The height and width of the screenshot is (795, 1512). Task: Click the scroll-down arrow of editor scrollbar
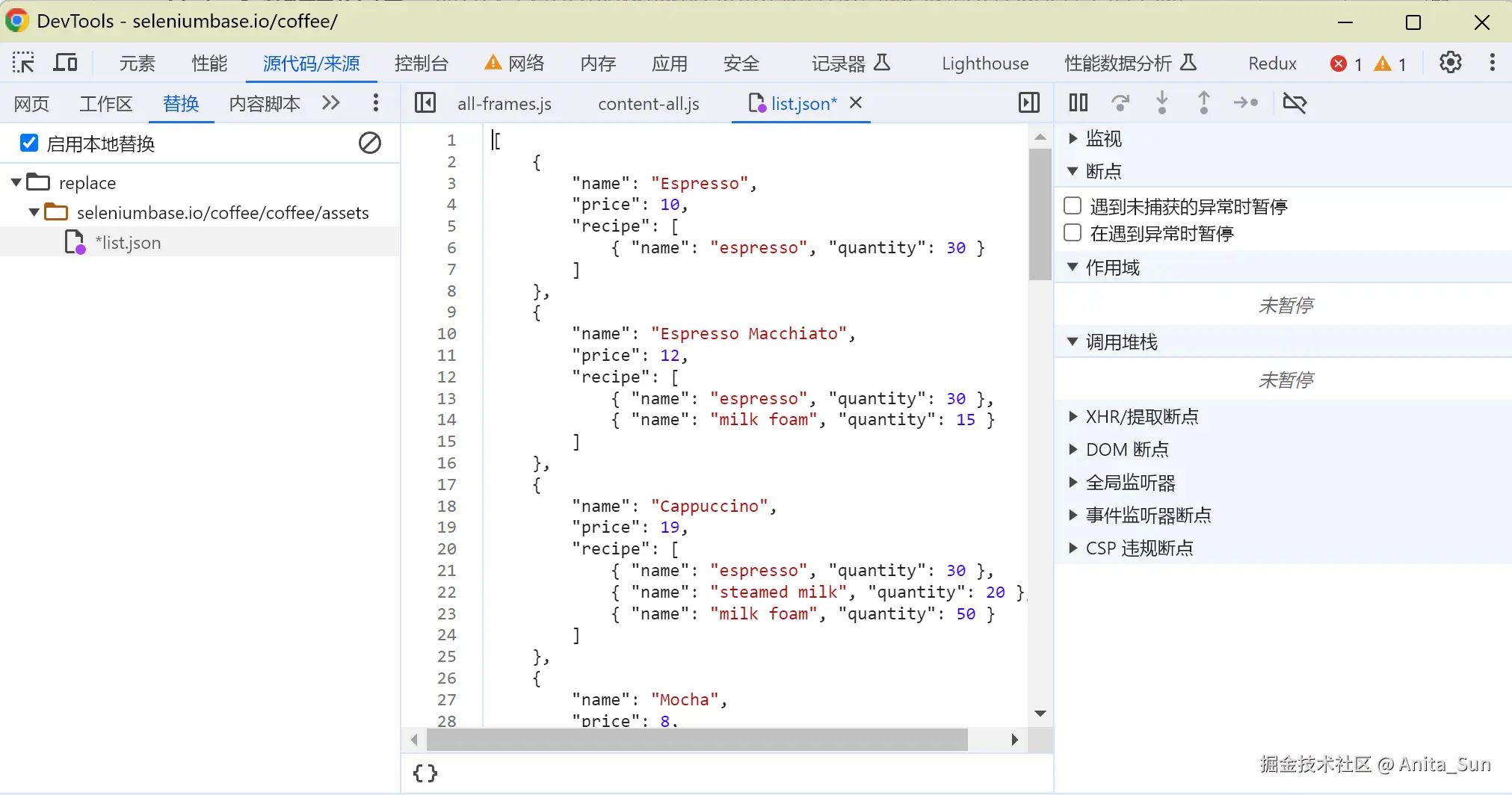pyautogui.click(x=1040, y=714)
